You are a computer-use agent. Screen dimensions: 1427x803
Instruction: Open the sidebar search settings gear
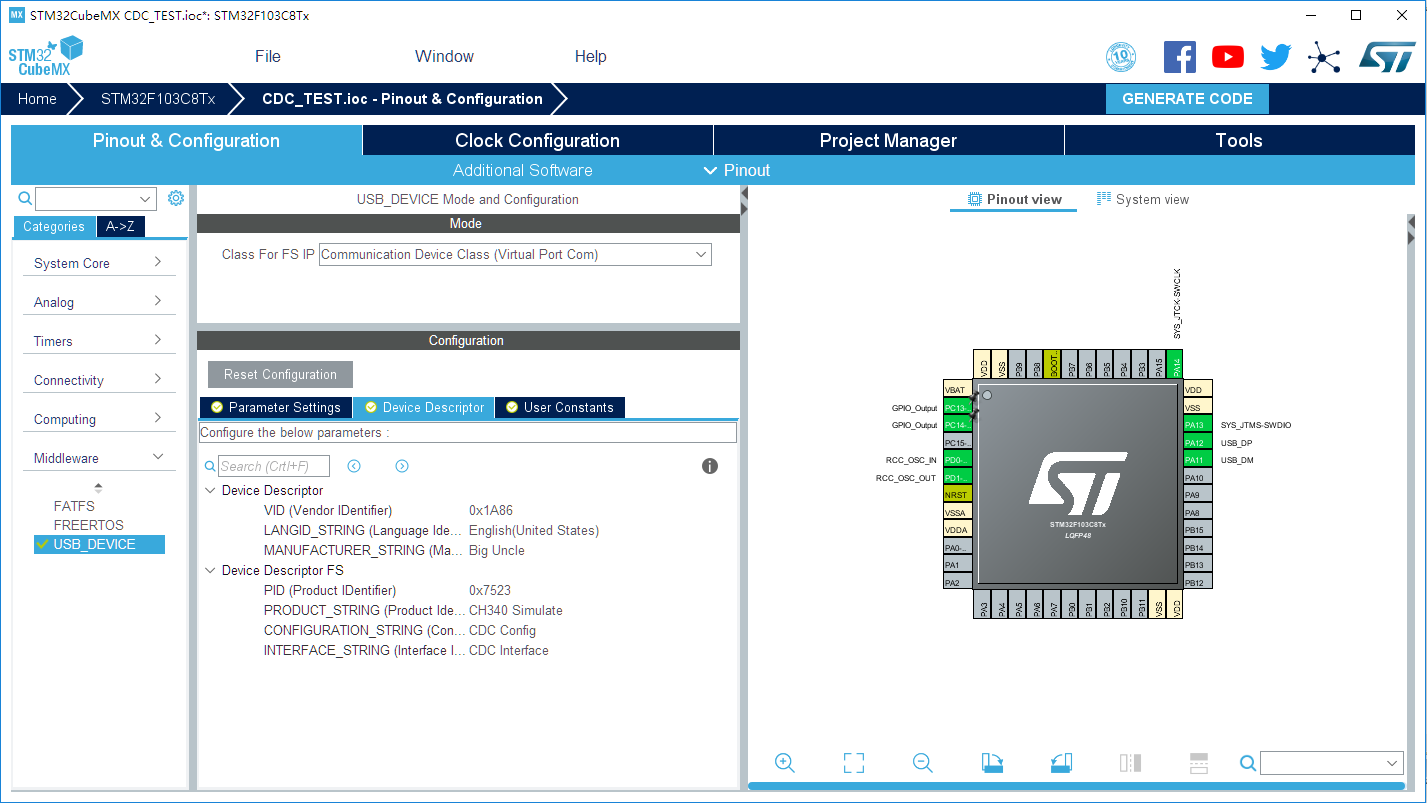click(176, 198)
